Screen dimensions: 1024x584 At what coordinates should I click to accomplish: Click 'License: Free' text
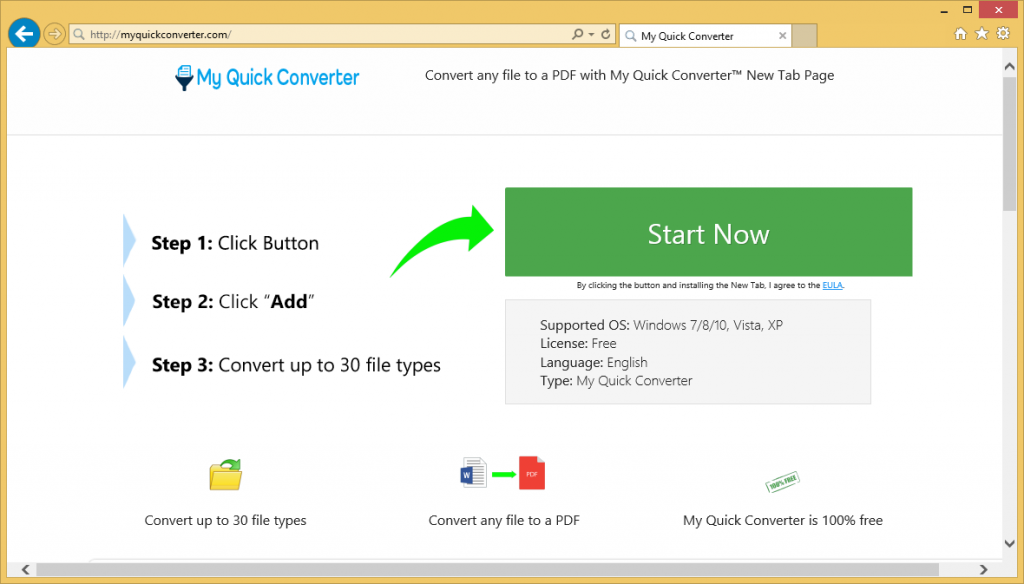pyautogui.click(x=578, y=344)
